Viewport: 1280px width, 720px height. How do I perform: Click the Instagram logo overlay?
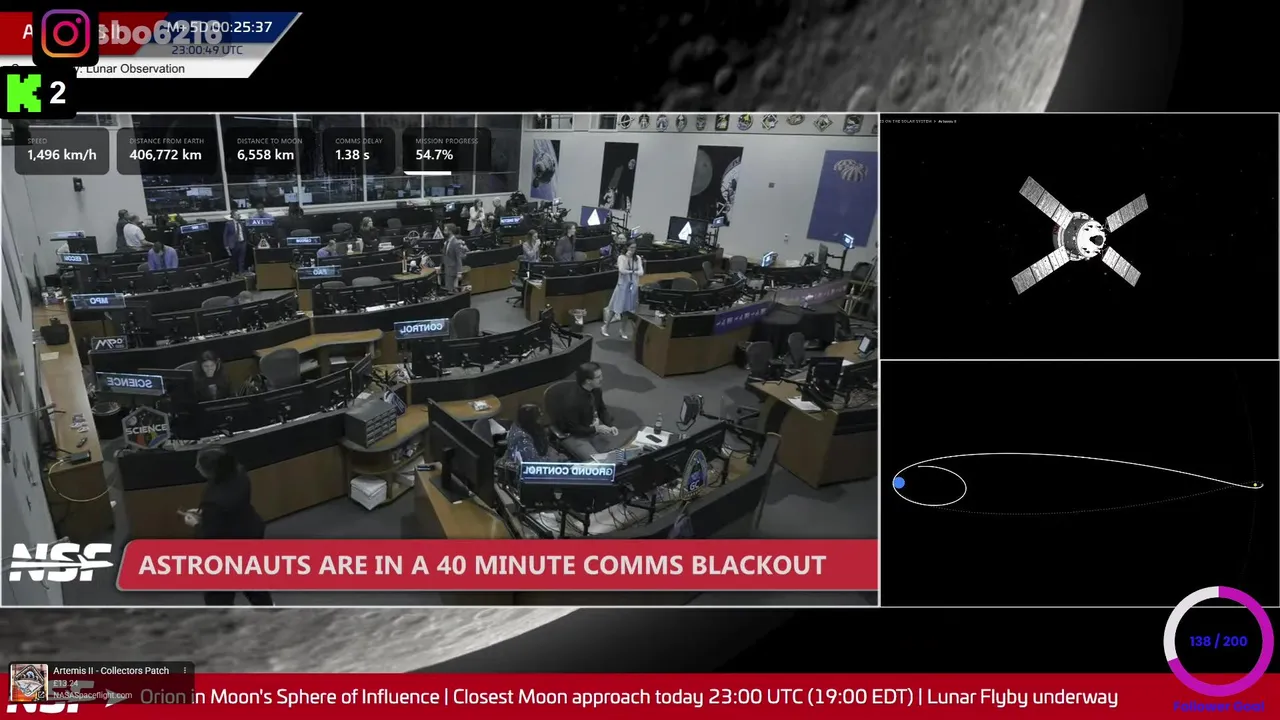click(x=66, y=34)
